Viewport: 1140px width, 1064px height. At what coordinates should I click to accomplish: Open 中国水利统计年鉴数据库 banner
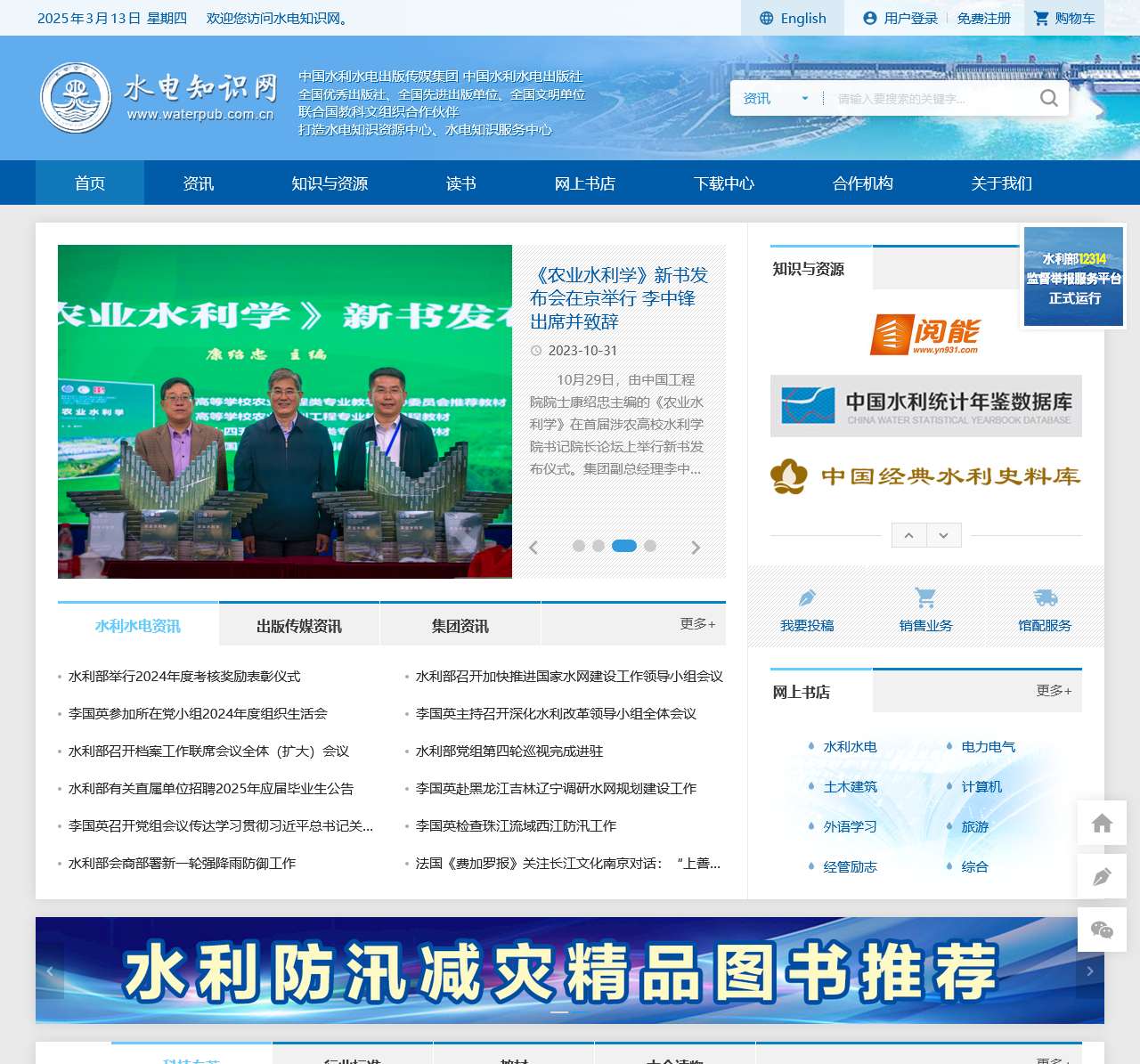[925, 406]
